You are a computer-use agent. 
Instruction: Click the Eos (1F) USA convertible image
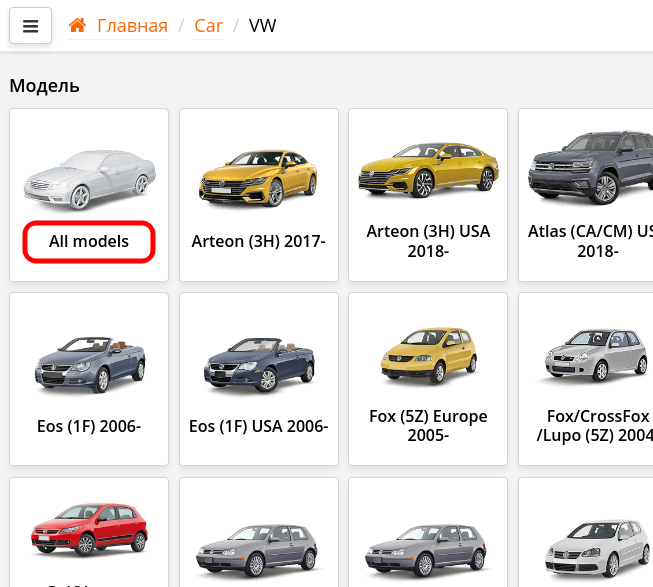point(259,364)
